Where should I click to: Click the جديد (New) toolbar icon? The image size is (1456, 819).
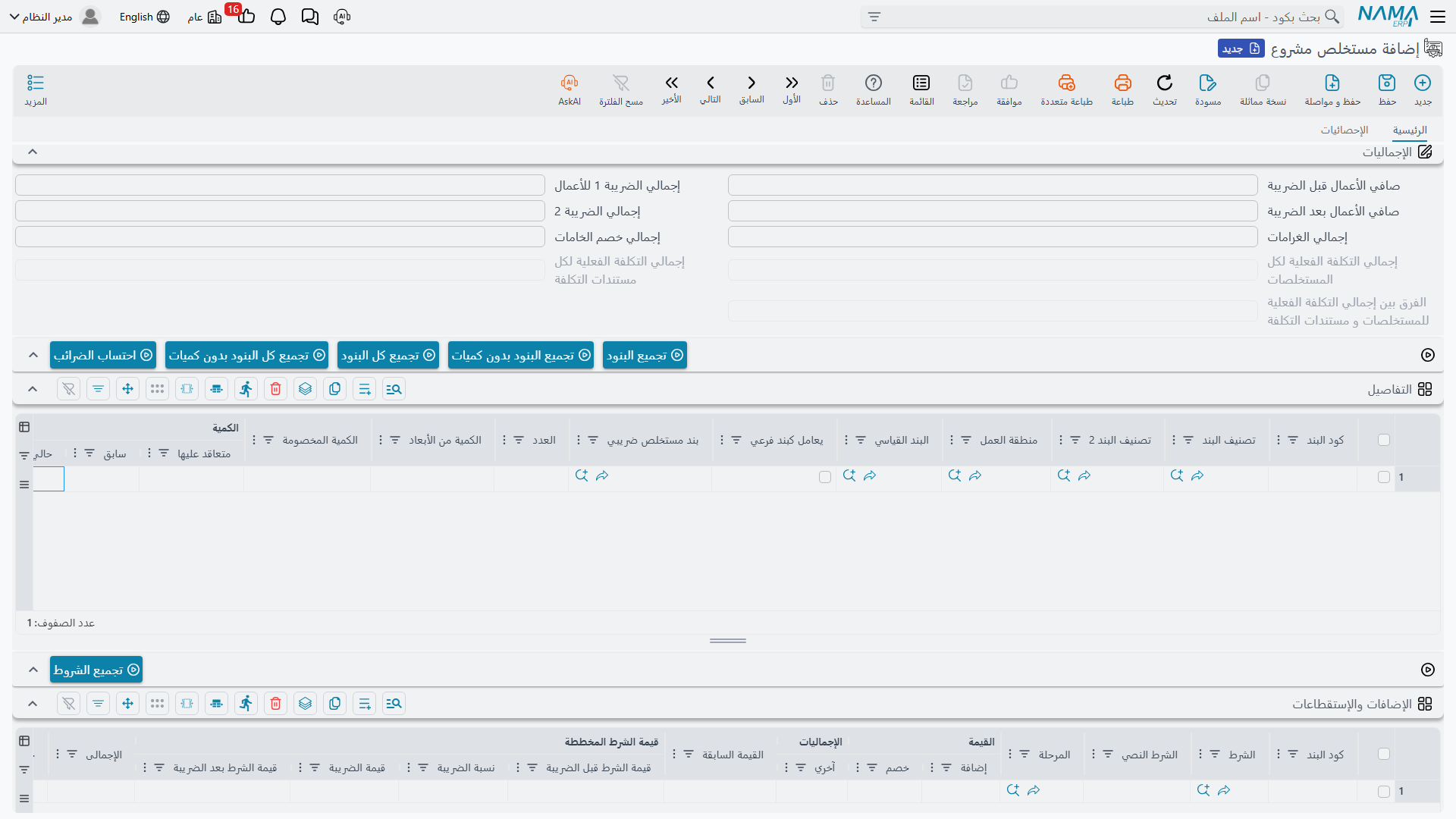1423,83
